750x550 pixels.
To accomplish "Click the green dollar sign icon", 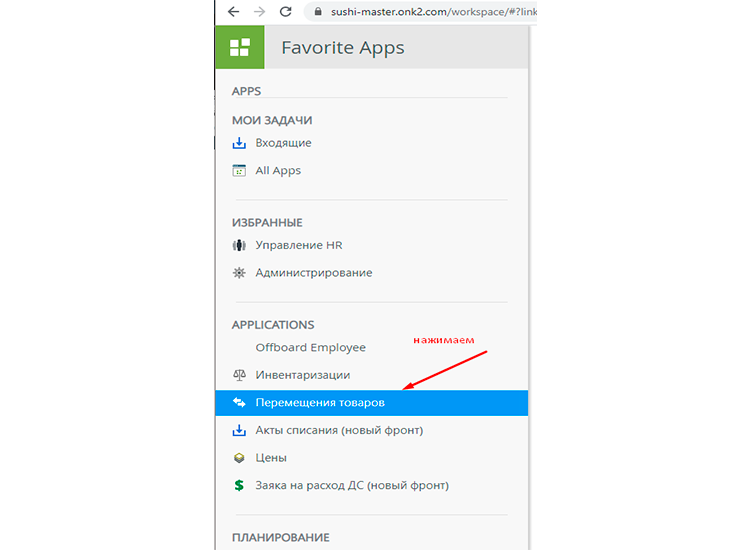I will point(239,485).
